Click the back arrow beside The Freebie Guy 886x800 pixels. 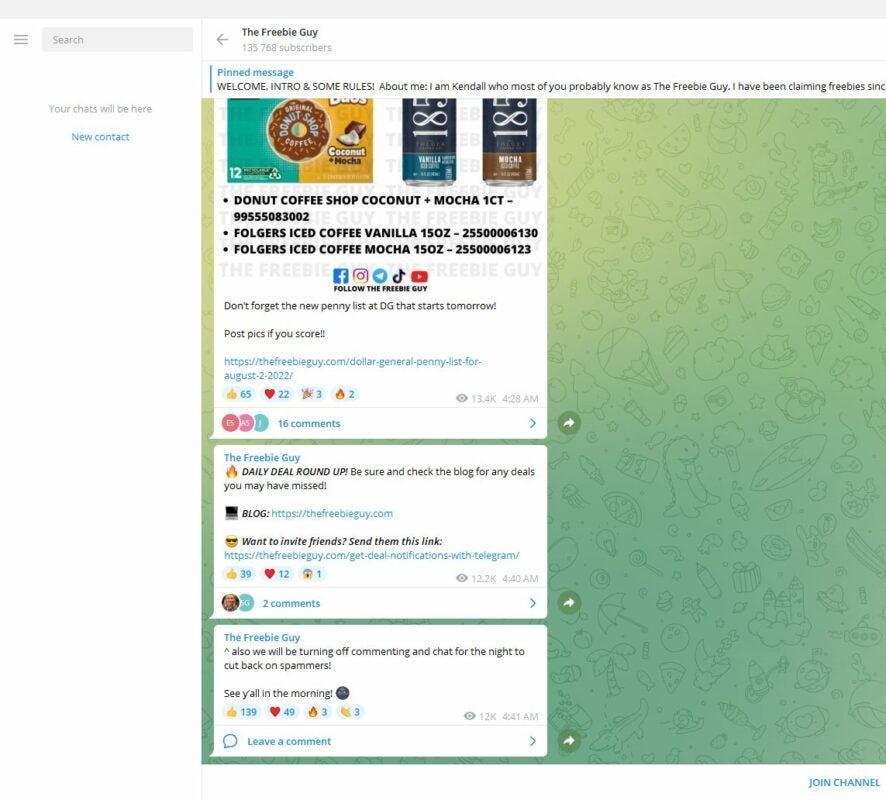(x=222, y=40)
